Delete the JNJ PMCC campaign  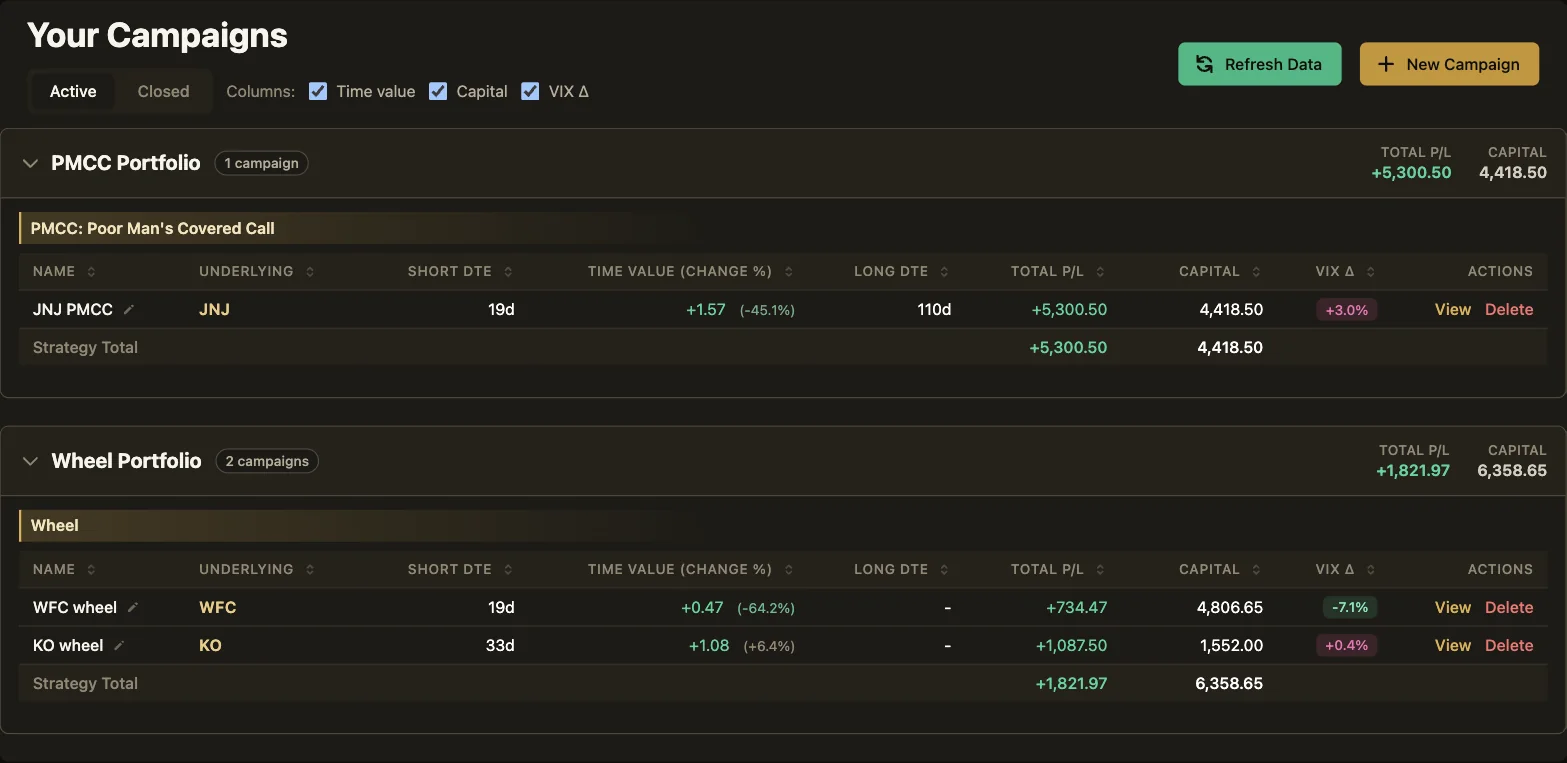pos(1509,310)
